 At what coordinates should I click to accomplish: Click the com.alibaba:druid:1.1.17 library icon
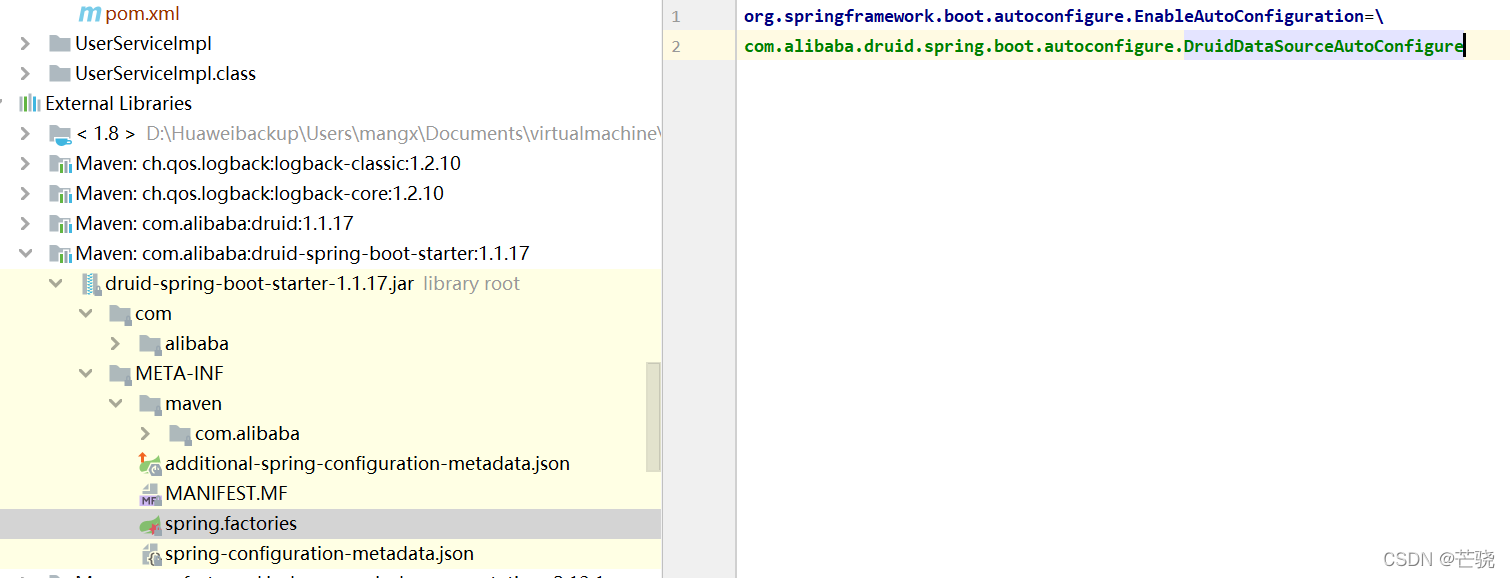pos(60,224)
